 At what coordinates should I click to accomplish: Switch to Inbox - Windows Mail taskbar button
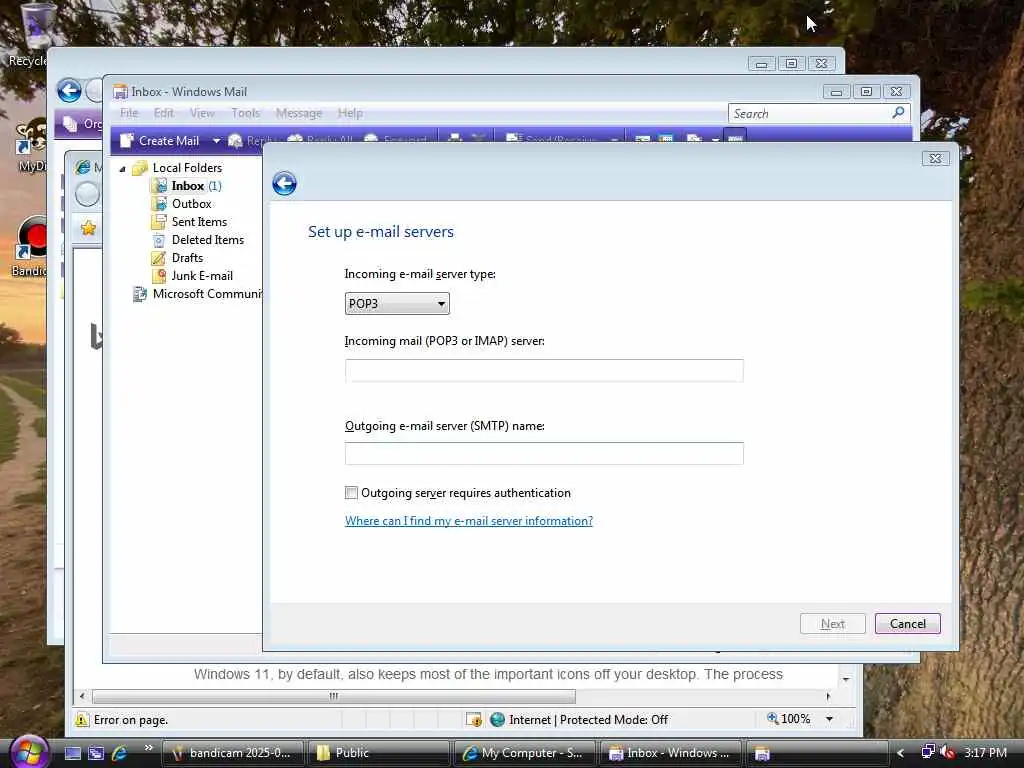pos(670,753)
